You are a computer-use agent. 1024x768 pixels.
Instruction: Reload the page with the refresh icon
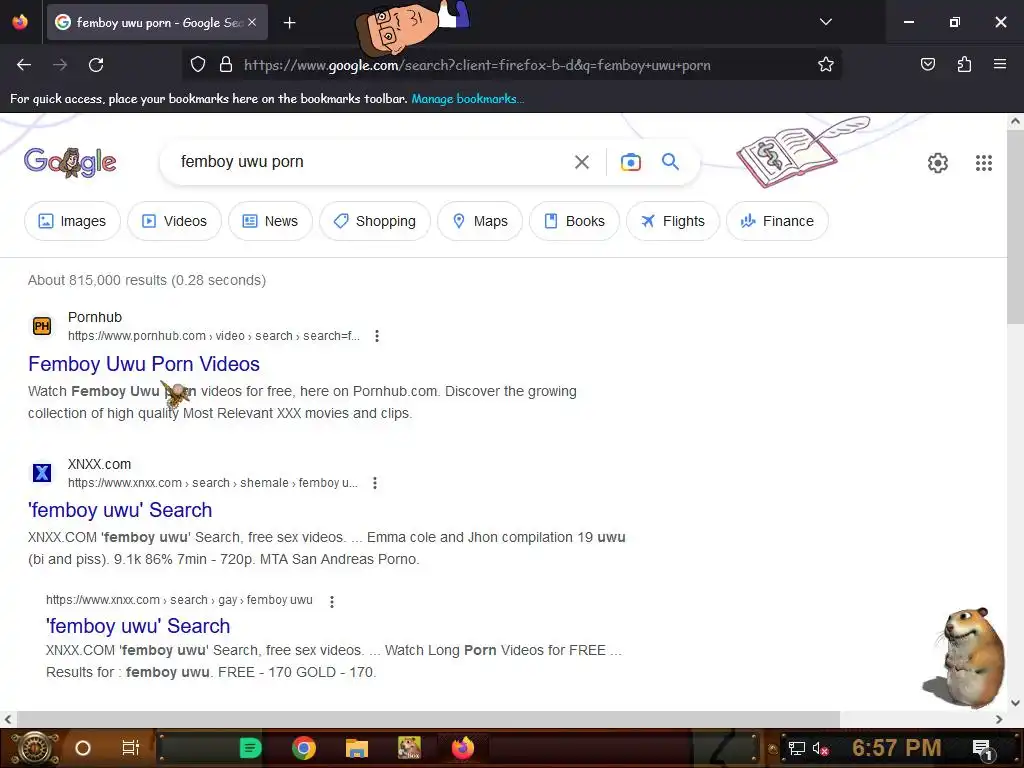pos(96,65)
